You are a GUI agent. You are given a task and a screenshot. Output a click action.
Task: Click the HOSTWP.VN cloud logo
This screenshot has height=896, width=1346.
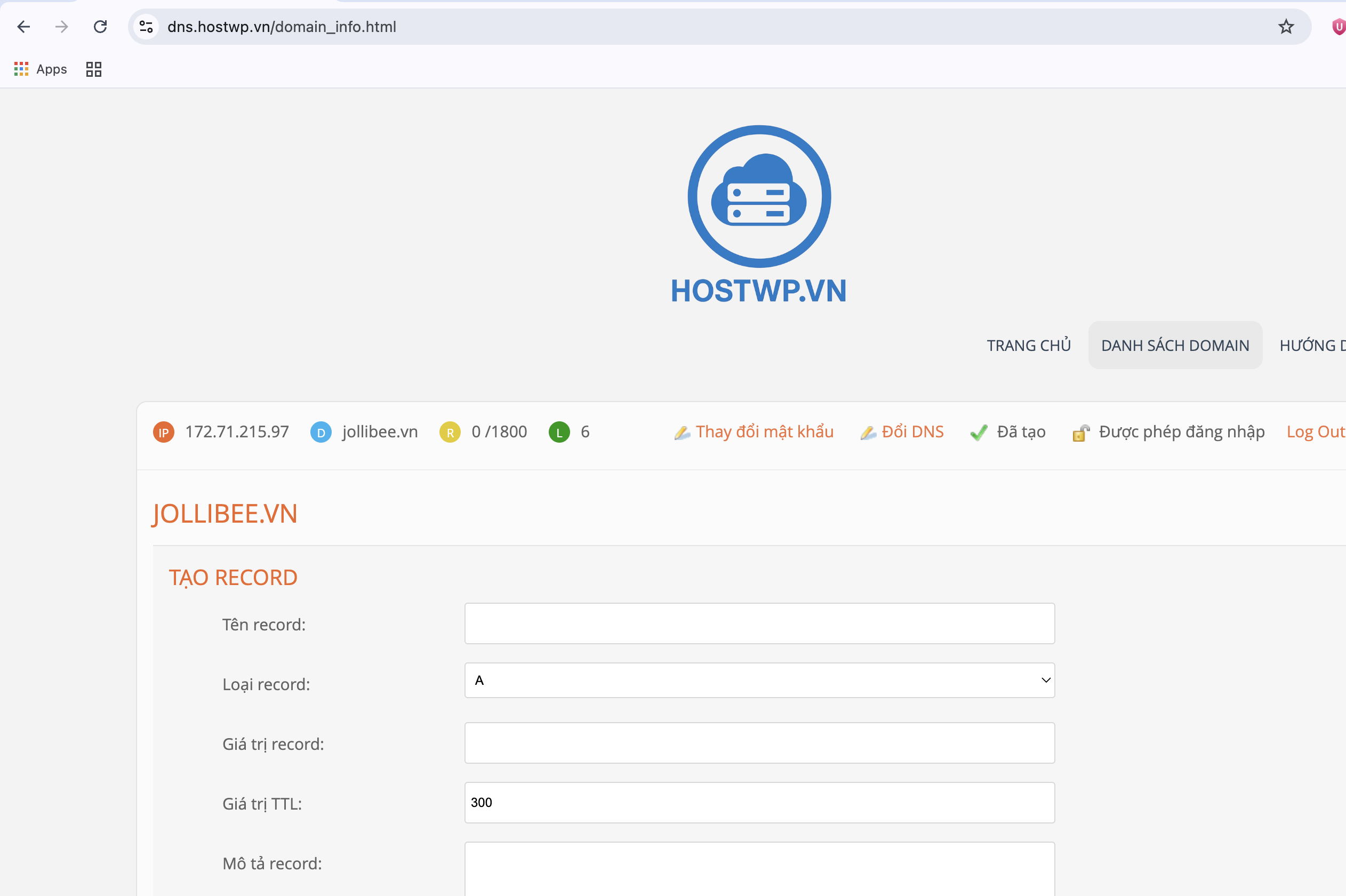click(759, 196)
